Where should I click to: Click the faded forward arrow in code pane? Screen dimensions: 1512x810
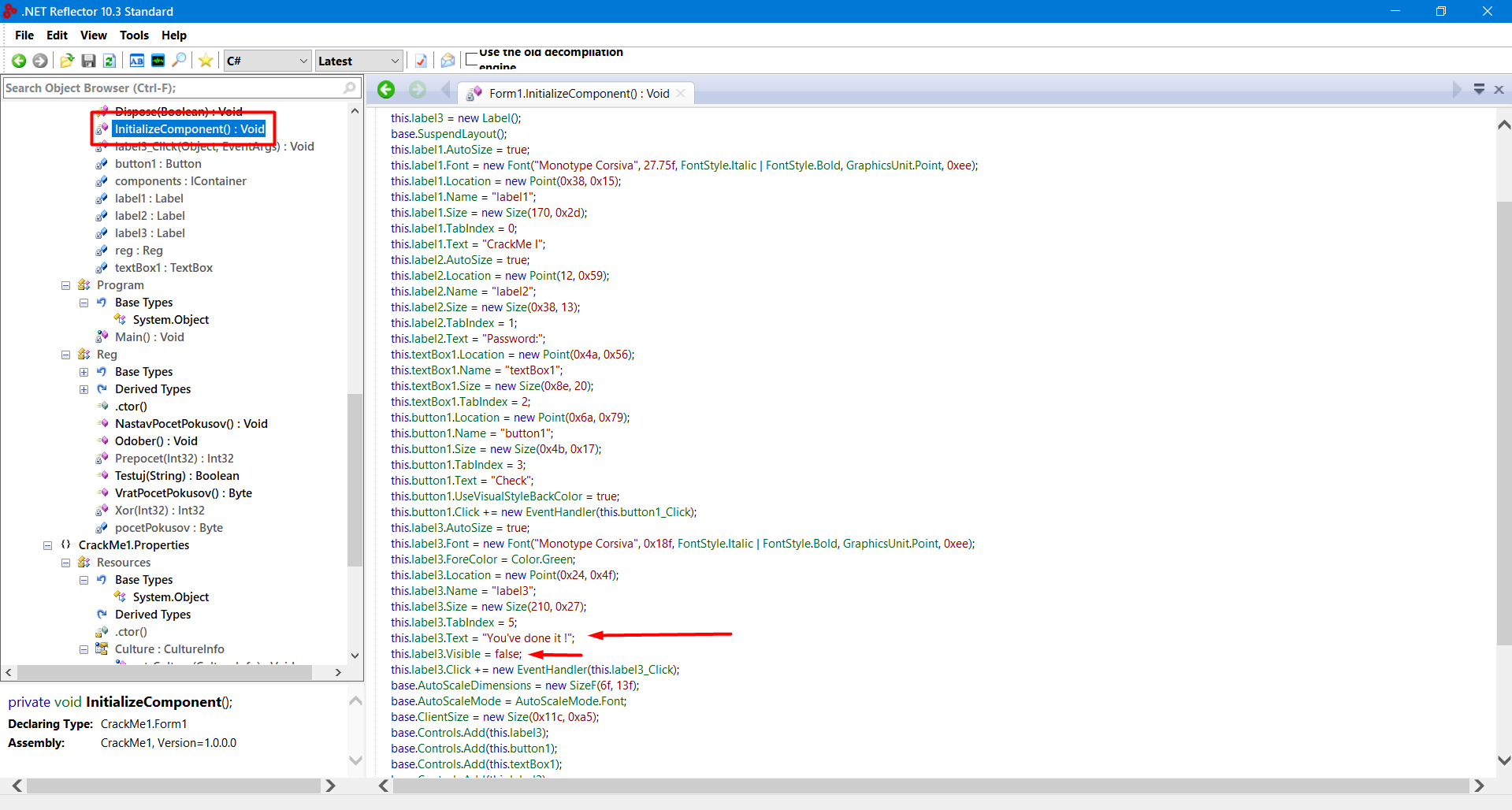click(418, 90)
